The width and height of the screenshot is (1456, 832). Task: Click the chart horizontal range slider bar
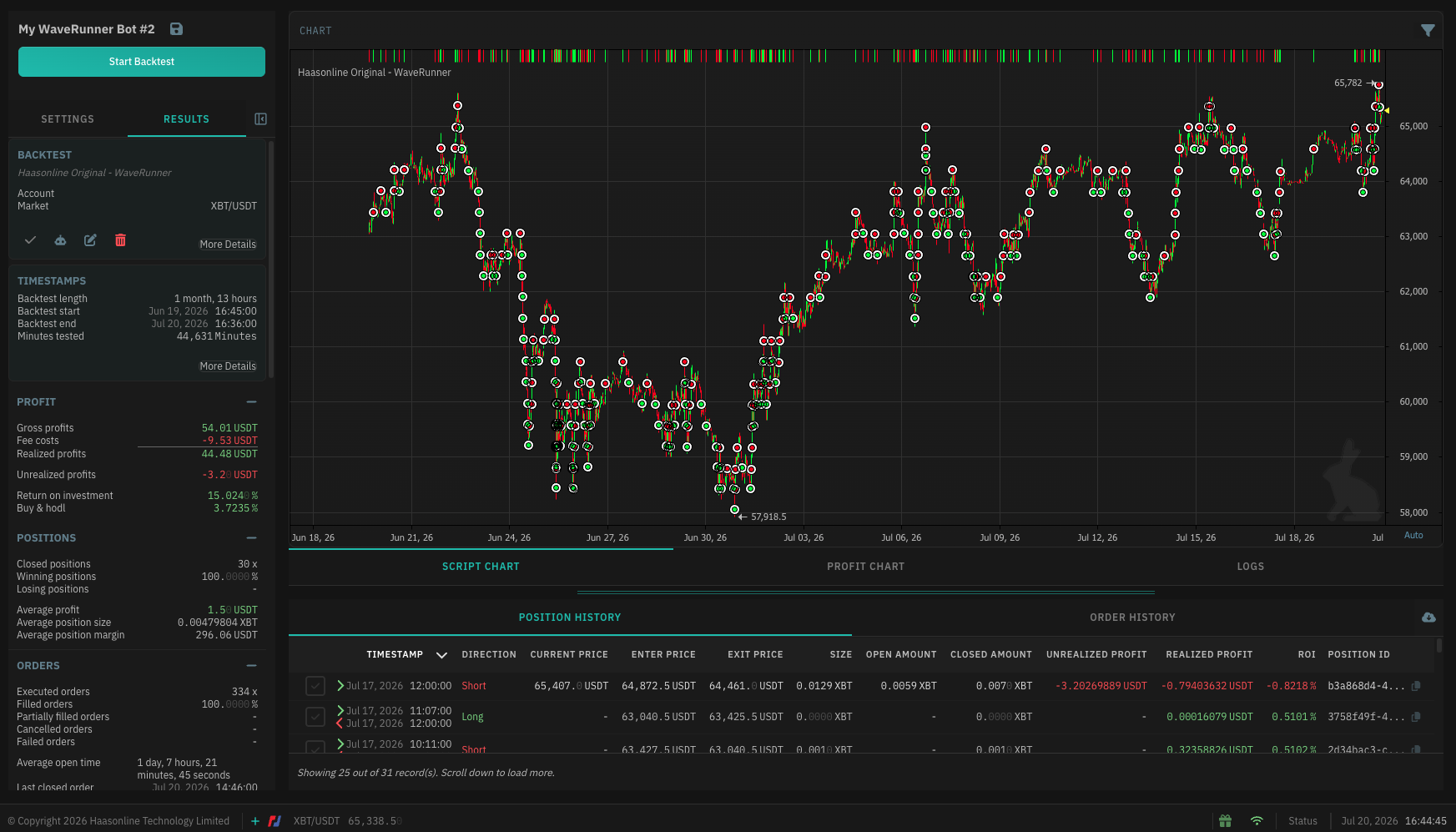pos(865,592)
